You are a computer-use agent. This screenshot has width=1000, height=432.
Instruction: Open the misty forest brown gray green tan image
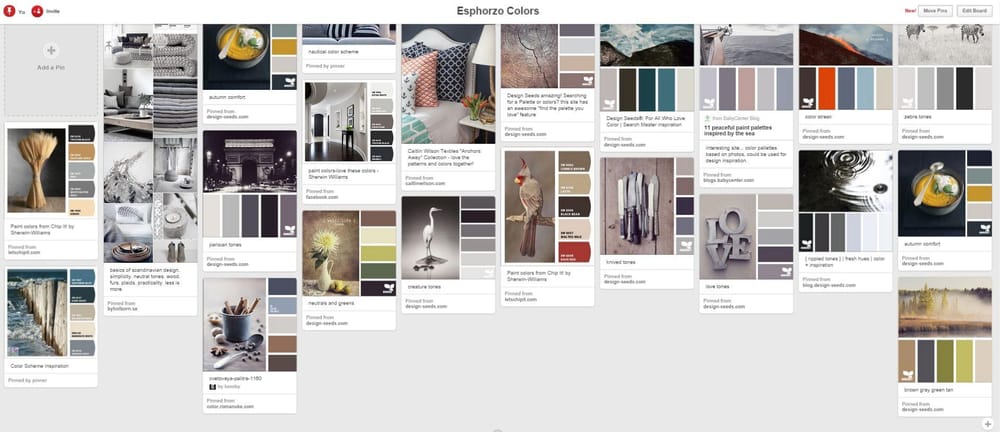click(945, 307)
